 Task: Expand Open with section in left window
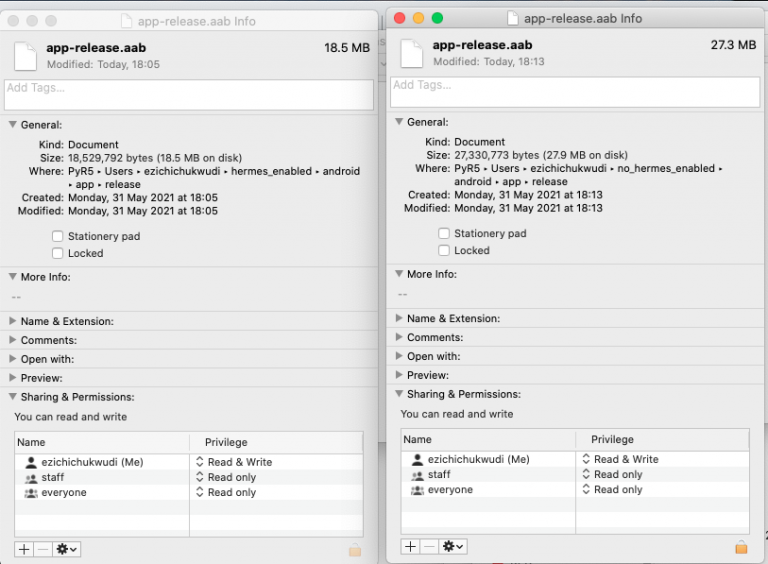point(13,359)
